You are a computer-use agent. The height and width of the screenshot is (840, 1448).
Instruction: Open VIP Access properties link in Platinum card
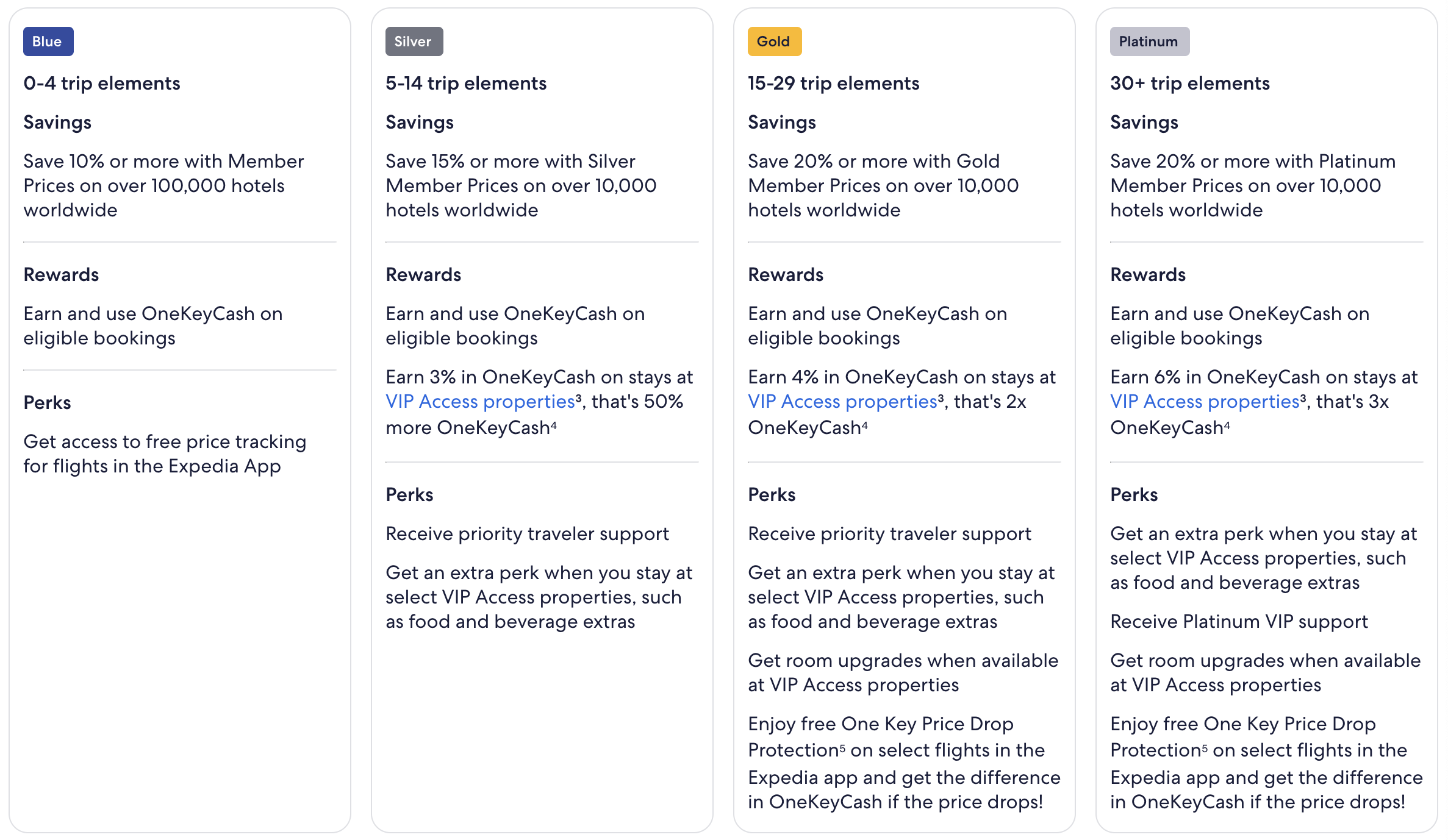1205,401
